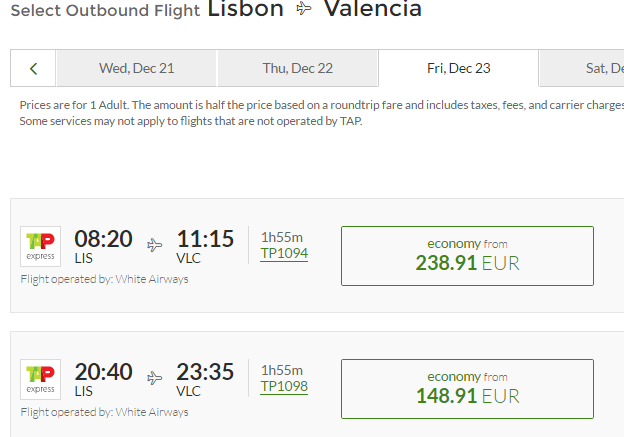Click plane icon between 08:20 and 11:15
624x437 pixels.
coord(155,244)
